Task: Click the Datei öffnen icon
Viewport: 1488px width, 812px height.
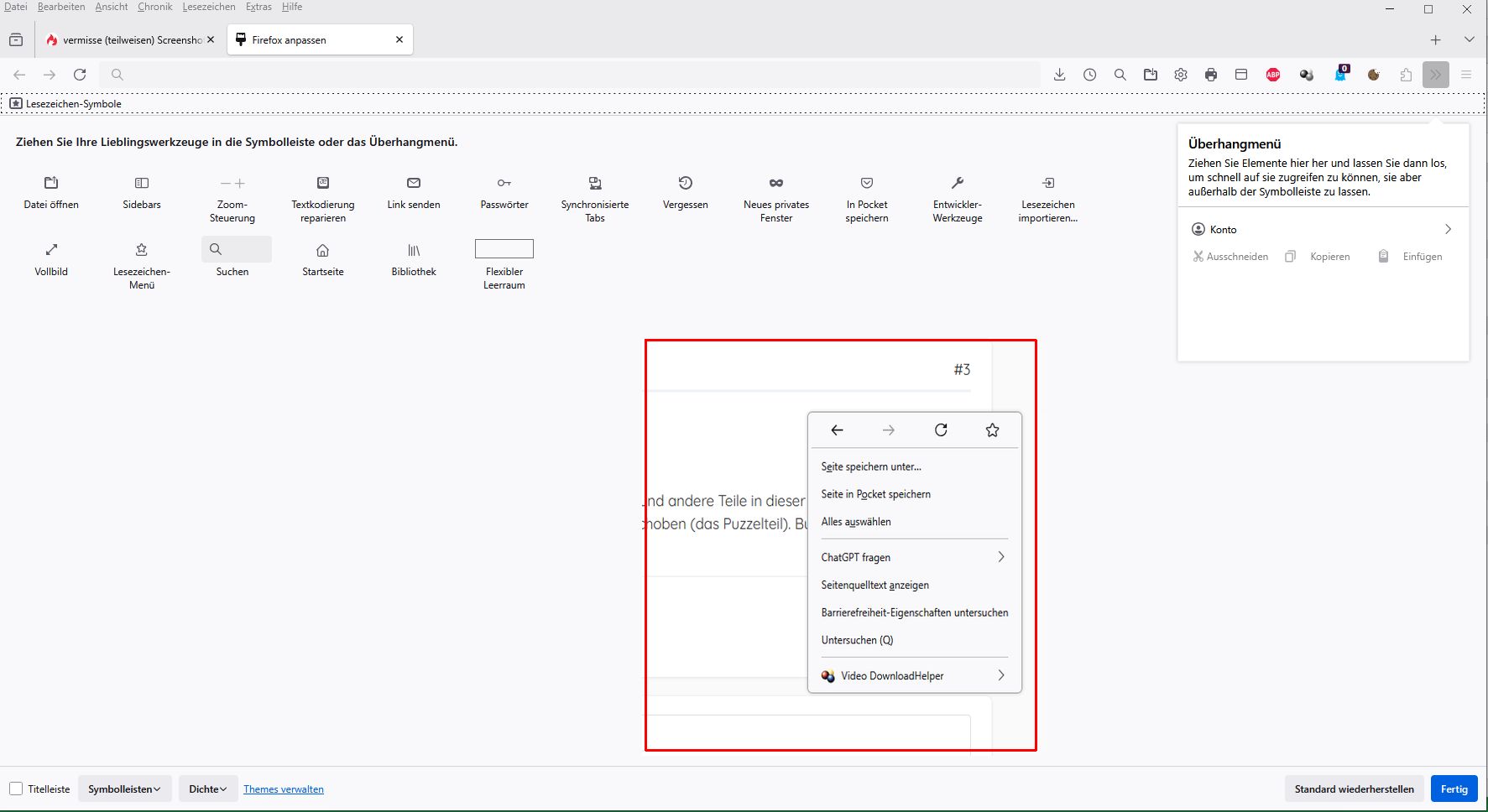Action: point(51,183)
